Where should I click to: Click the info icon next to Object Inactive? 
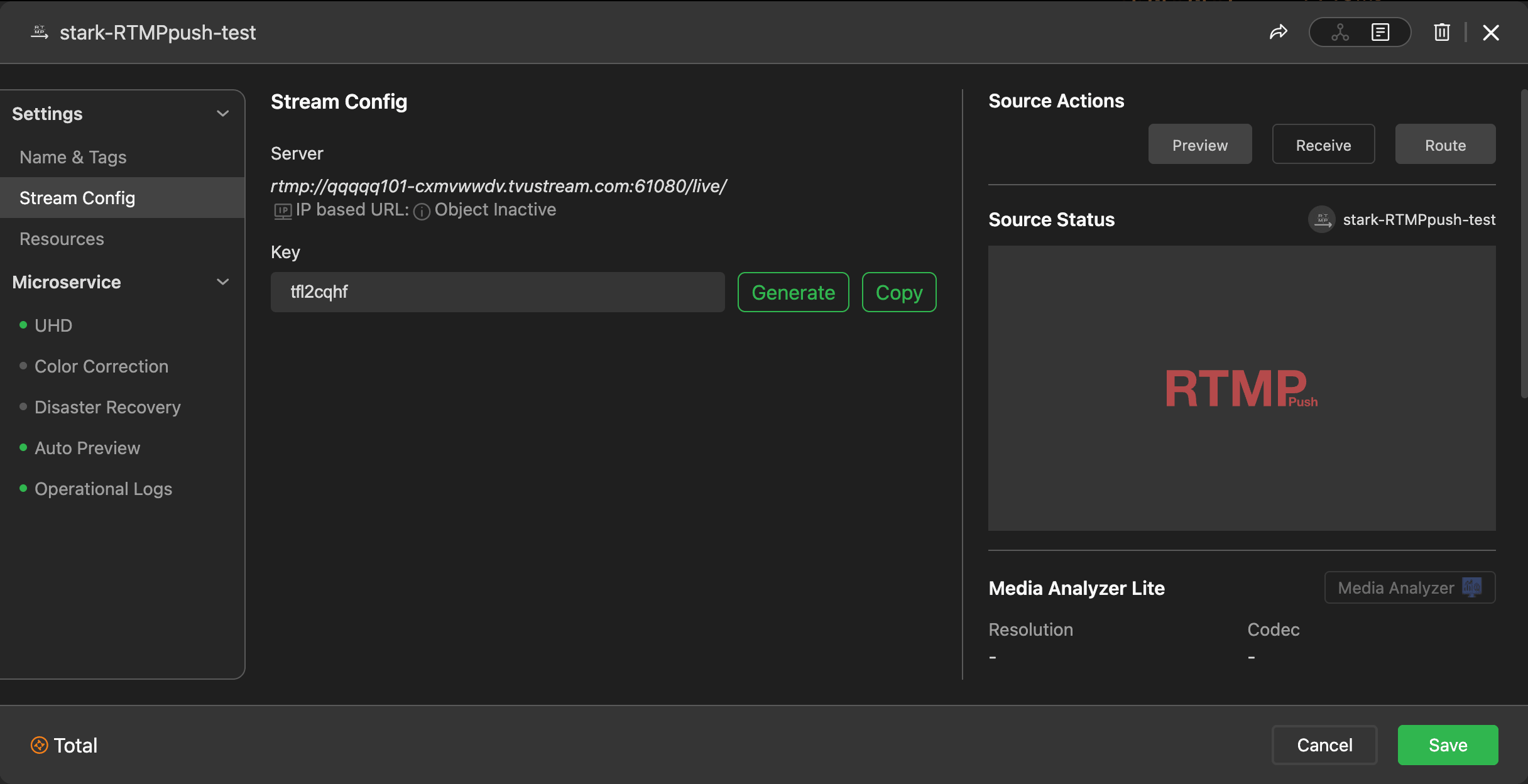422,212
